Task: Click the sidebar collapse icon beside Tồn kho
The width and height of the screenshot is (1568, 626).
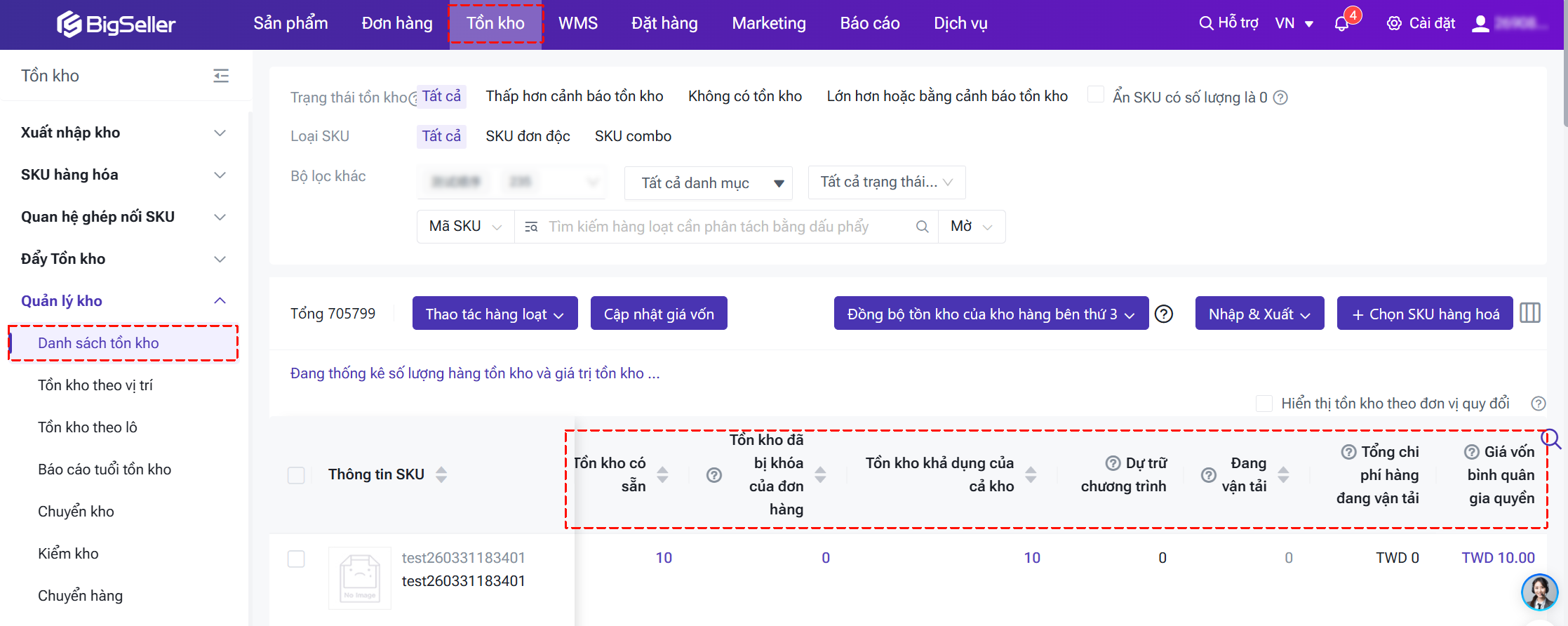Action: [221, 76]
